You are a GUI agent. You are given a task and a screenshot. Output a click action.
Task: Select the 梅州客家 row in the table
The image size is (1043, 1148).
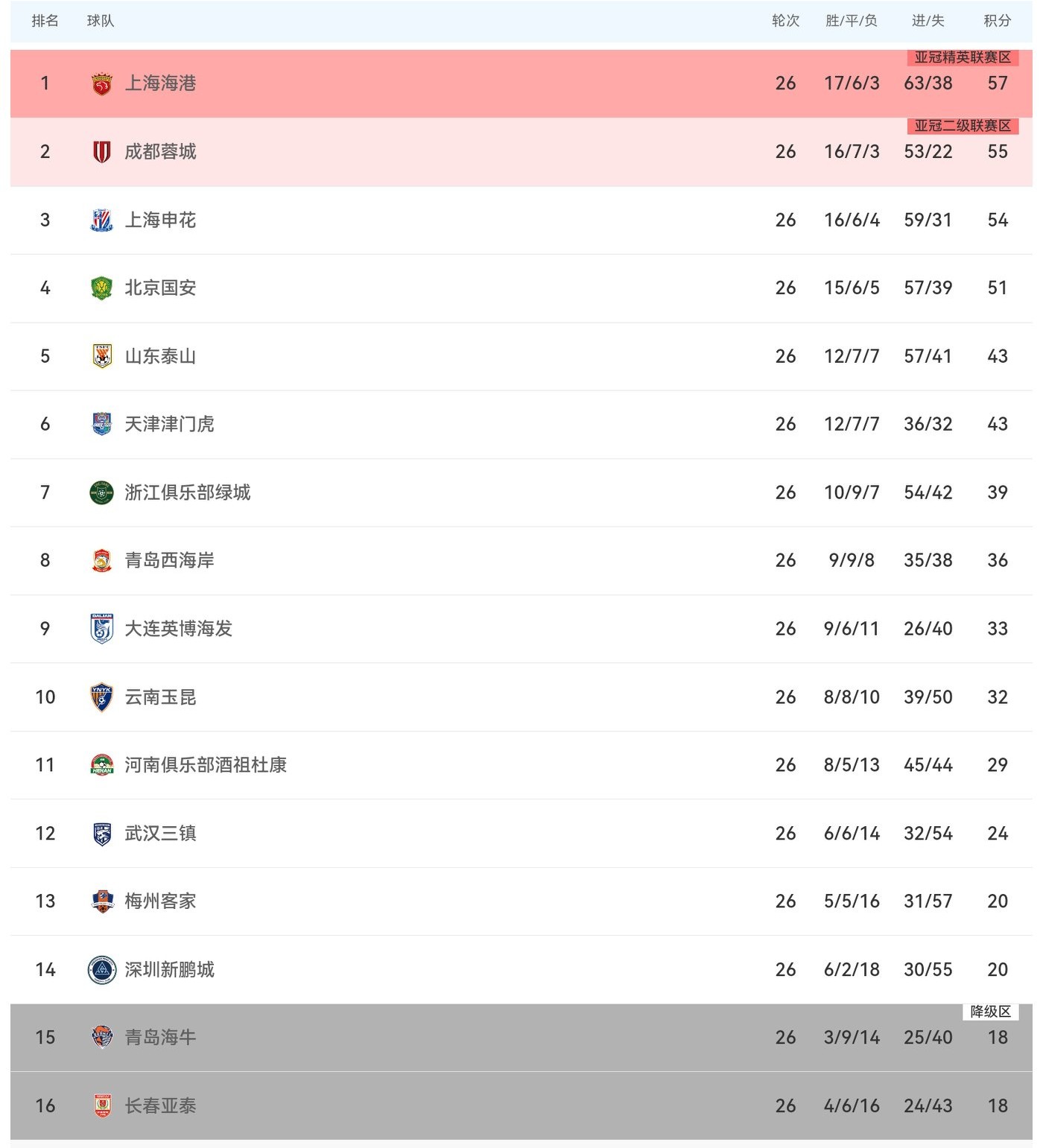point(521,901)
